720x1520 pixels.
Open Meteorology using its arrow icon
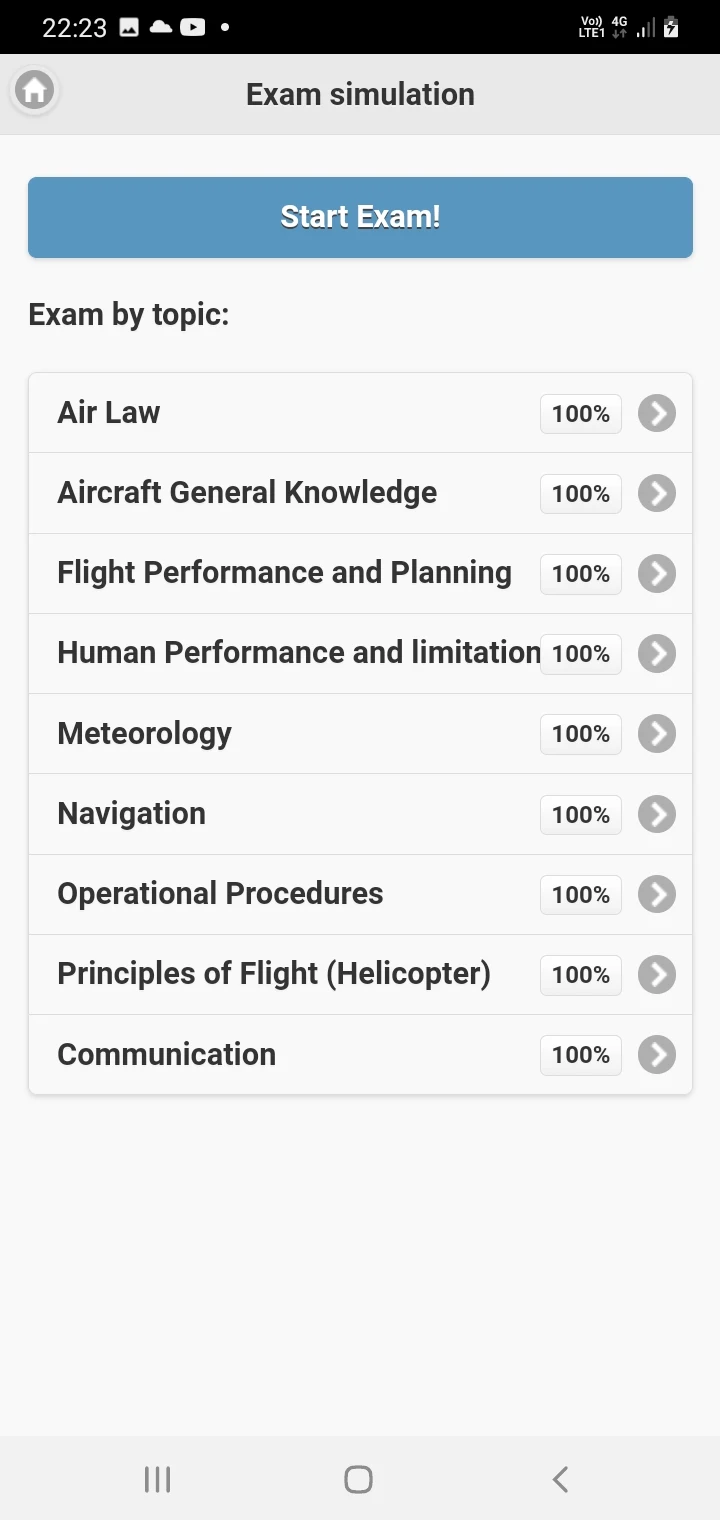[x=657, y=733]
